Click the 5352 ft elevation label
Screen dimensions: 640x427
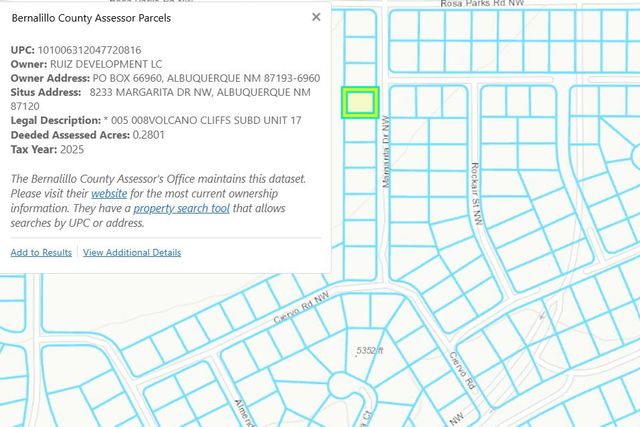(369, 351)
